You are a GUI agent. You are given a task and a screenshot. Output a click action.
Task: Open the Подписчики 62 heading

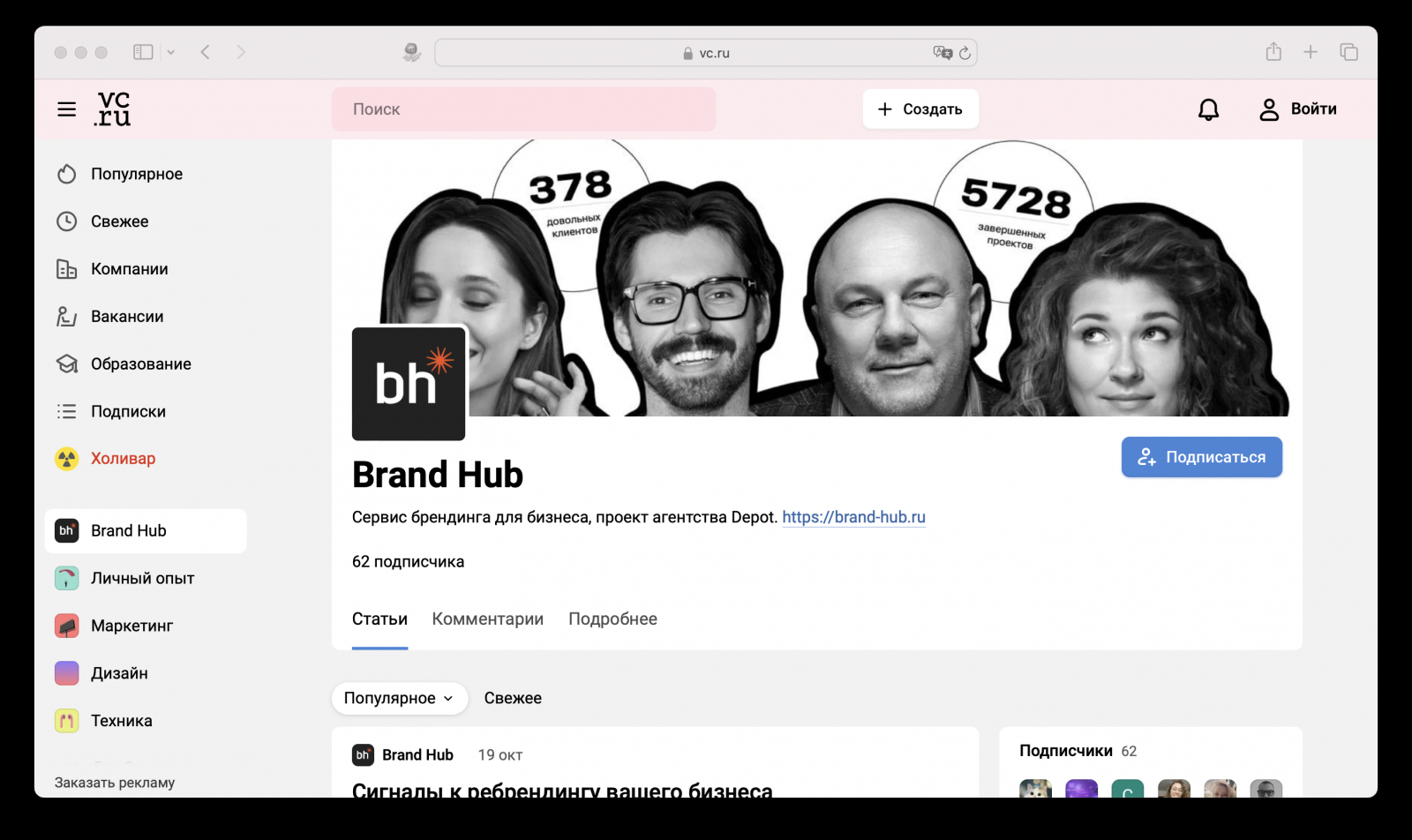[x=1078, y=751]
